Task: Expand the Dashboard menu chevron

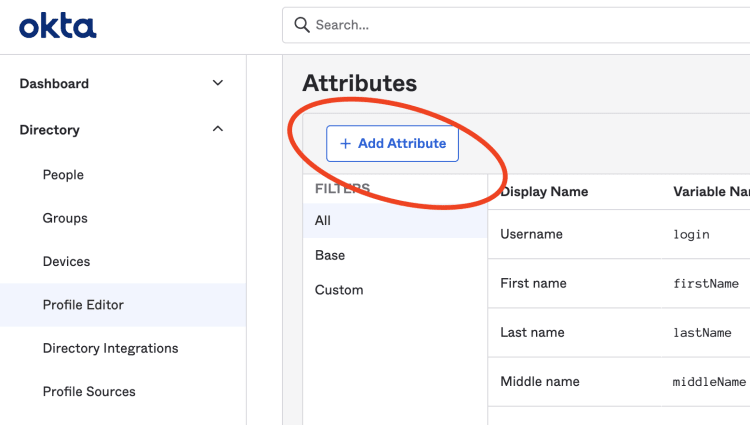Action: 218,83
